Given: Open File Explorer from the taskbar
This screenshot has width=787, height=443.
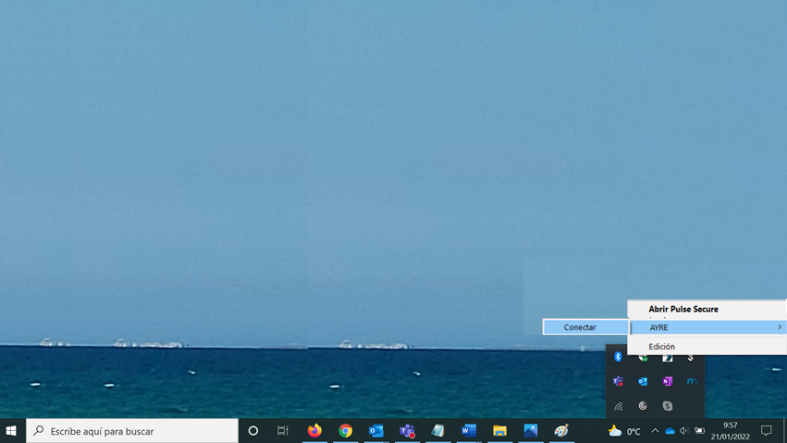Looking at the screenshot, I should [499, 431].
